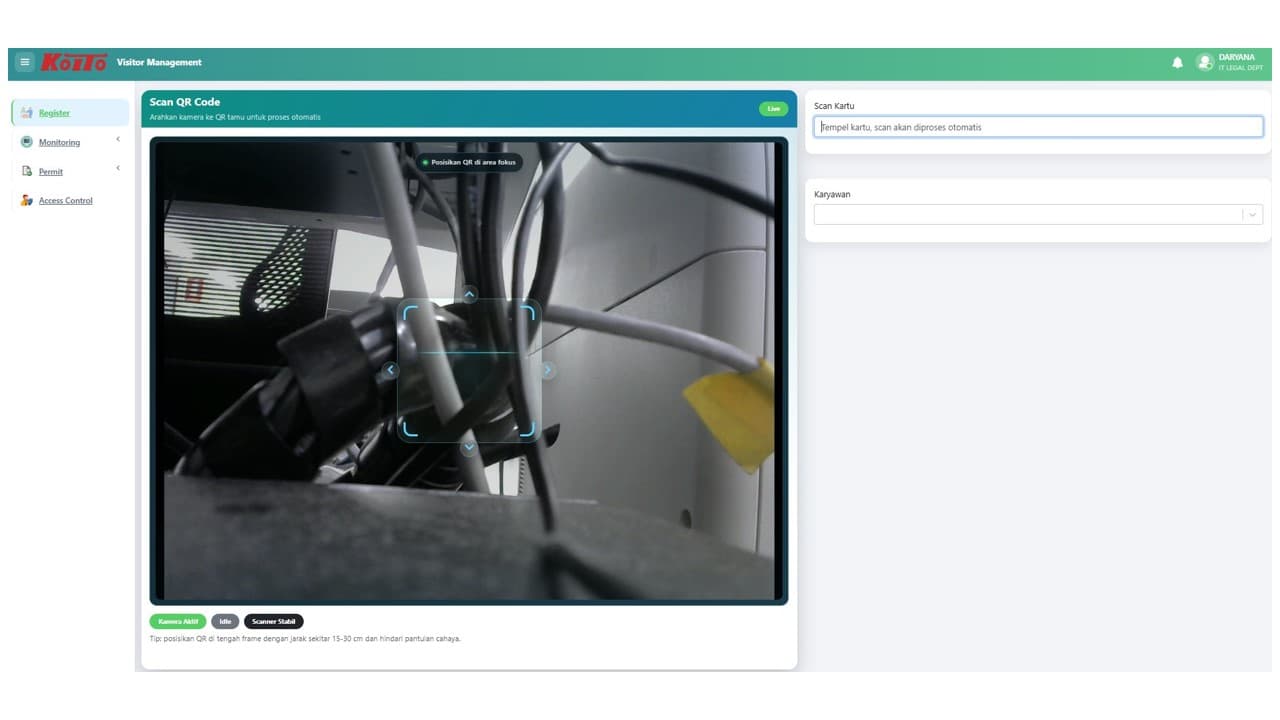Screen dimensions: 1280x720
Task: Click the Scan QR Code heading
Action: [x=185, y=102]
